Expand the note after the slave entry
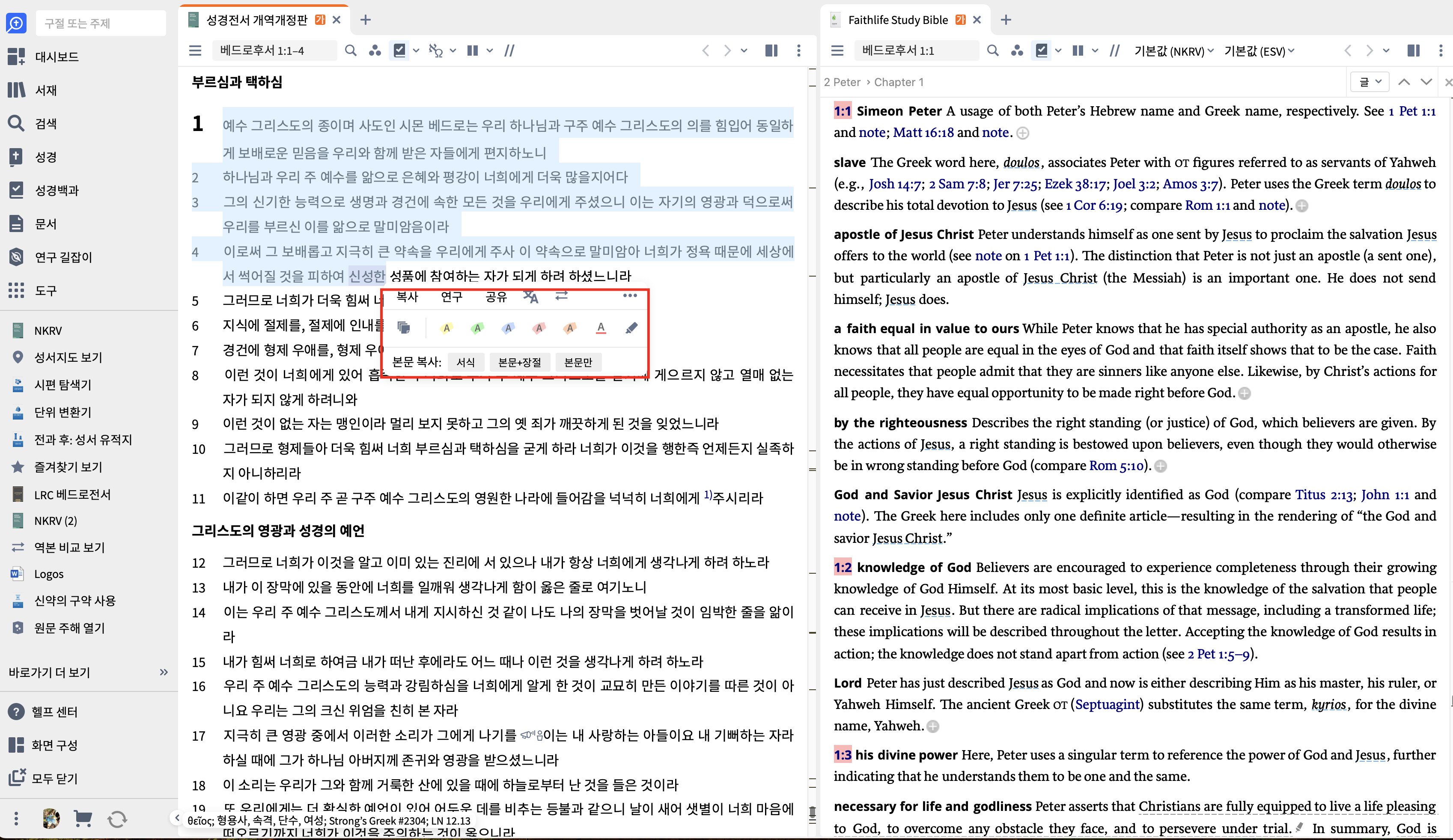1453x840 pixels. click(x=1301, y=206)
